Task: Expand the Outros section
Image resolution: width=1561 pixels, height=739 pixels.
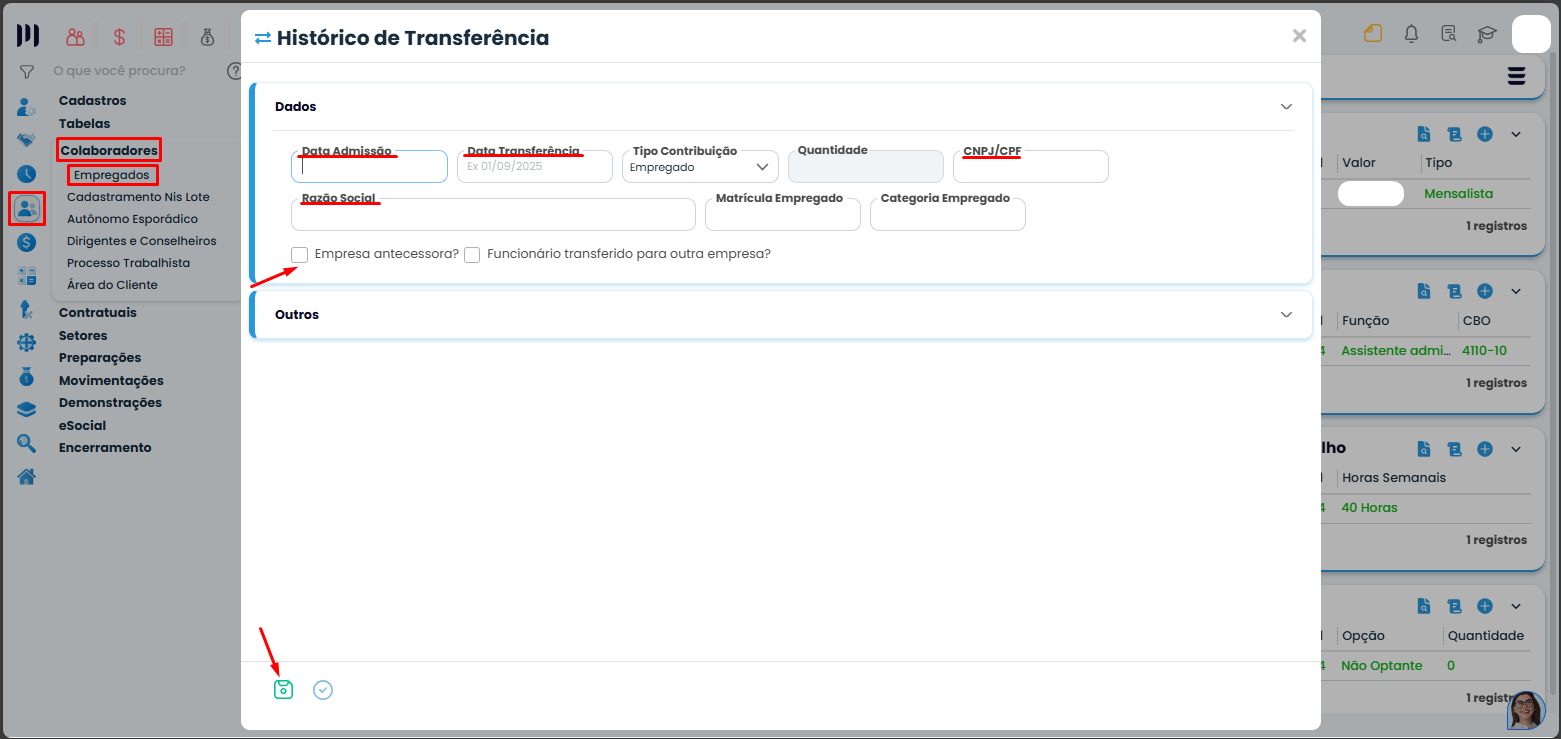Action: pyautogui.click(x=1286, y=314)
